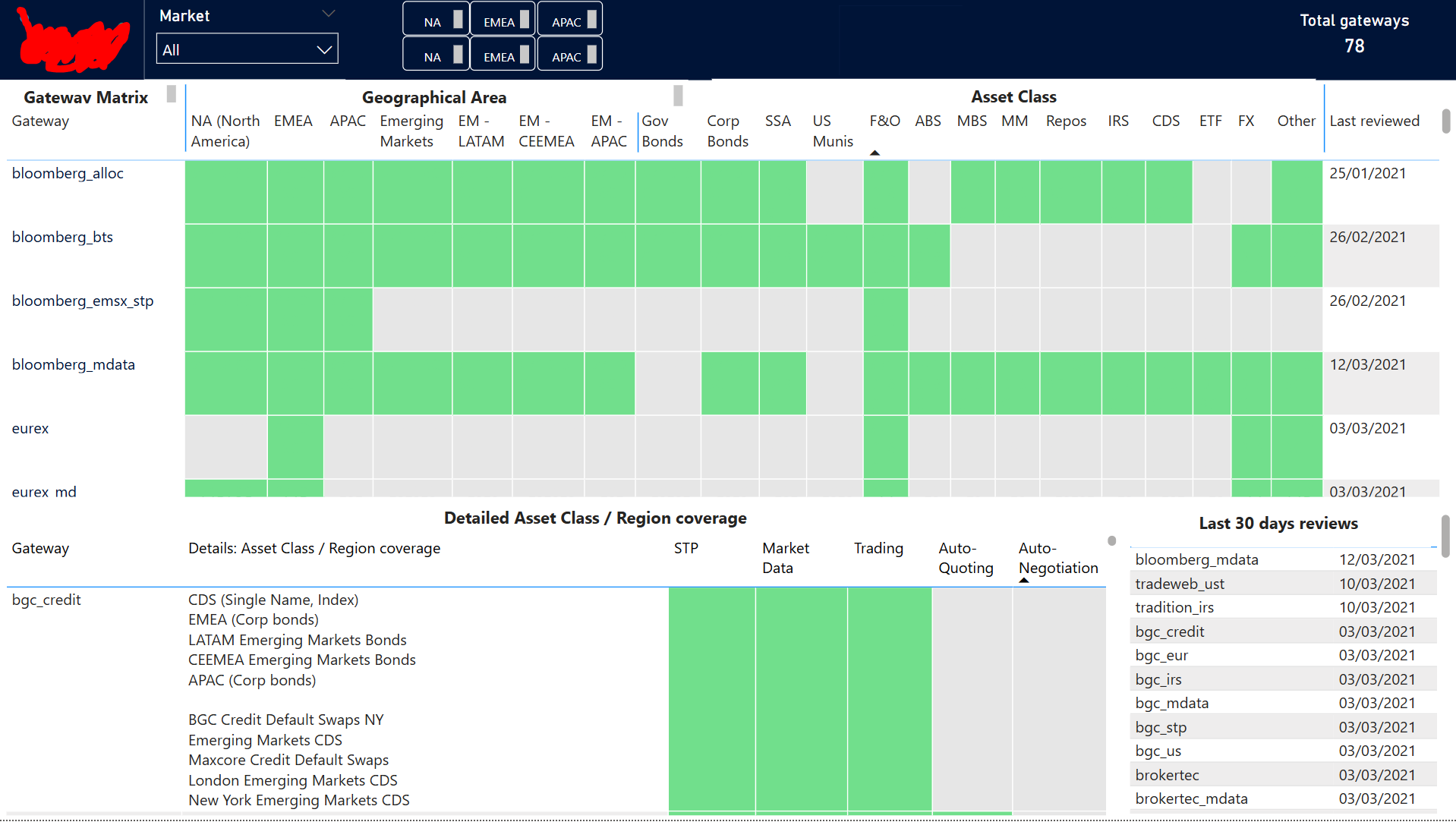
Task: Toggle the bottom-row APAC region slicer
Action: [x=569, y=55]
